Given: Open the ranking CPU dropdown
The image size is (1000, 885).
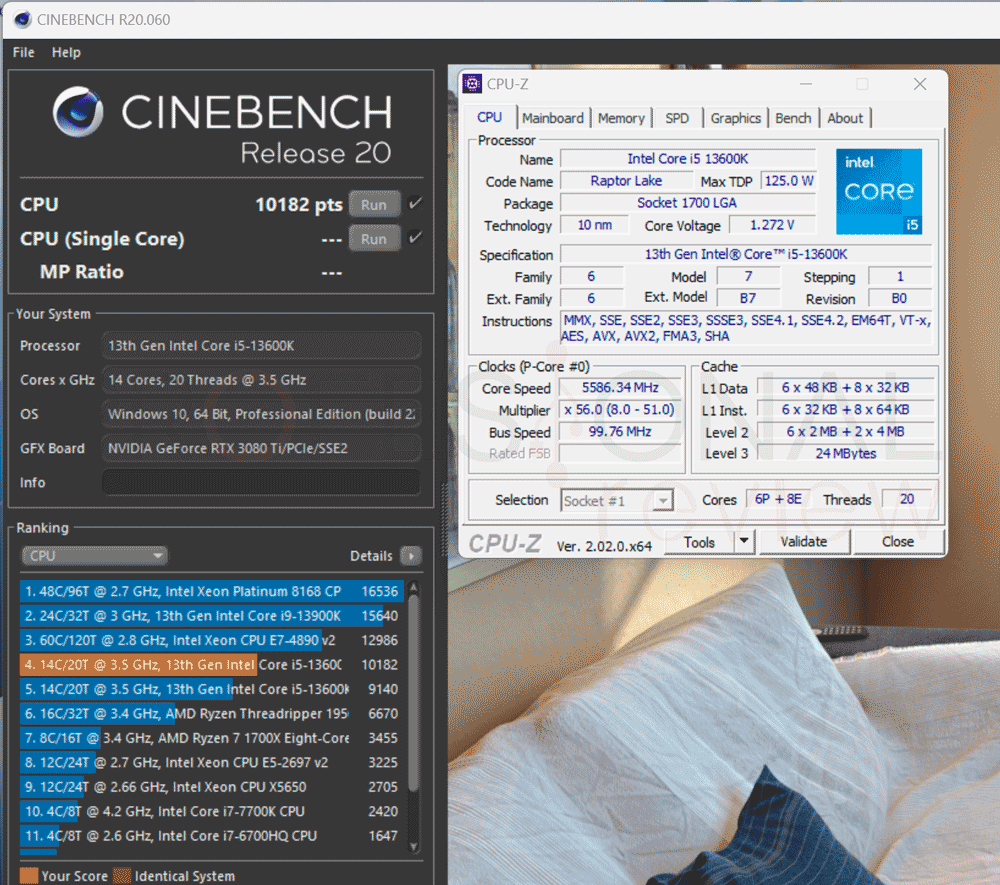Looking at the screenshot, I should 94,556.
